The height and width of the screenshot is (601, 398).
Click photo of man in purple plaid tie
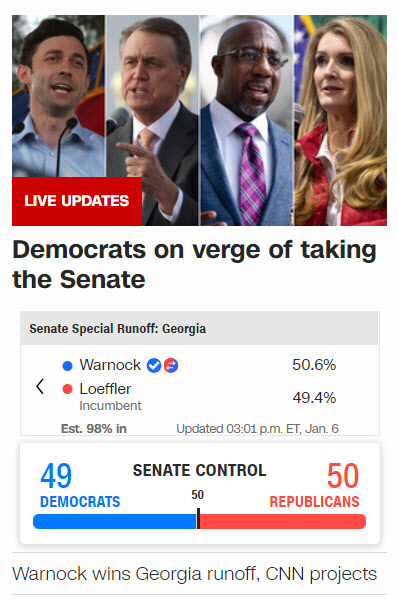click(247, 120)
